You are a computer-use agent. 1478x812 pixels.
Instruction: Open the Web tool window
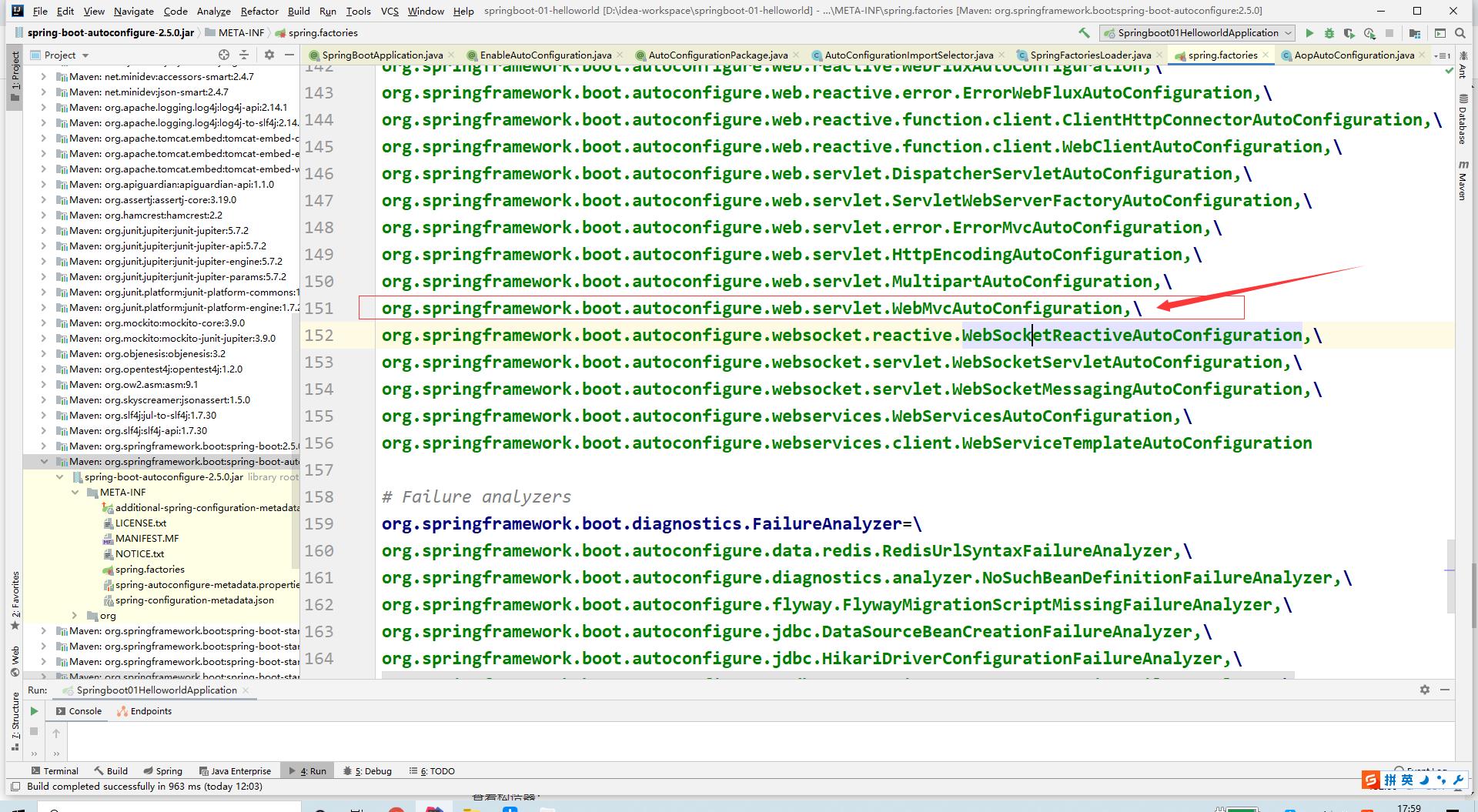point(15,661)
